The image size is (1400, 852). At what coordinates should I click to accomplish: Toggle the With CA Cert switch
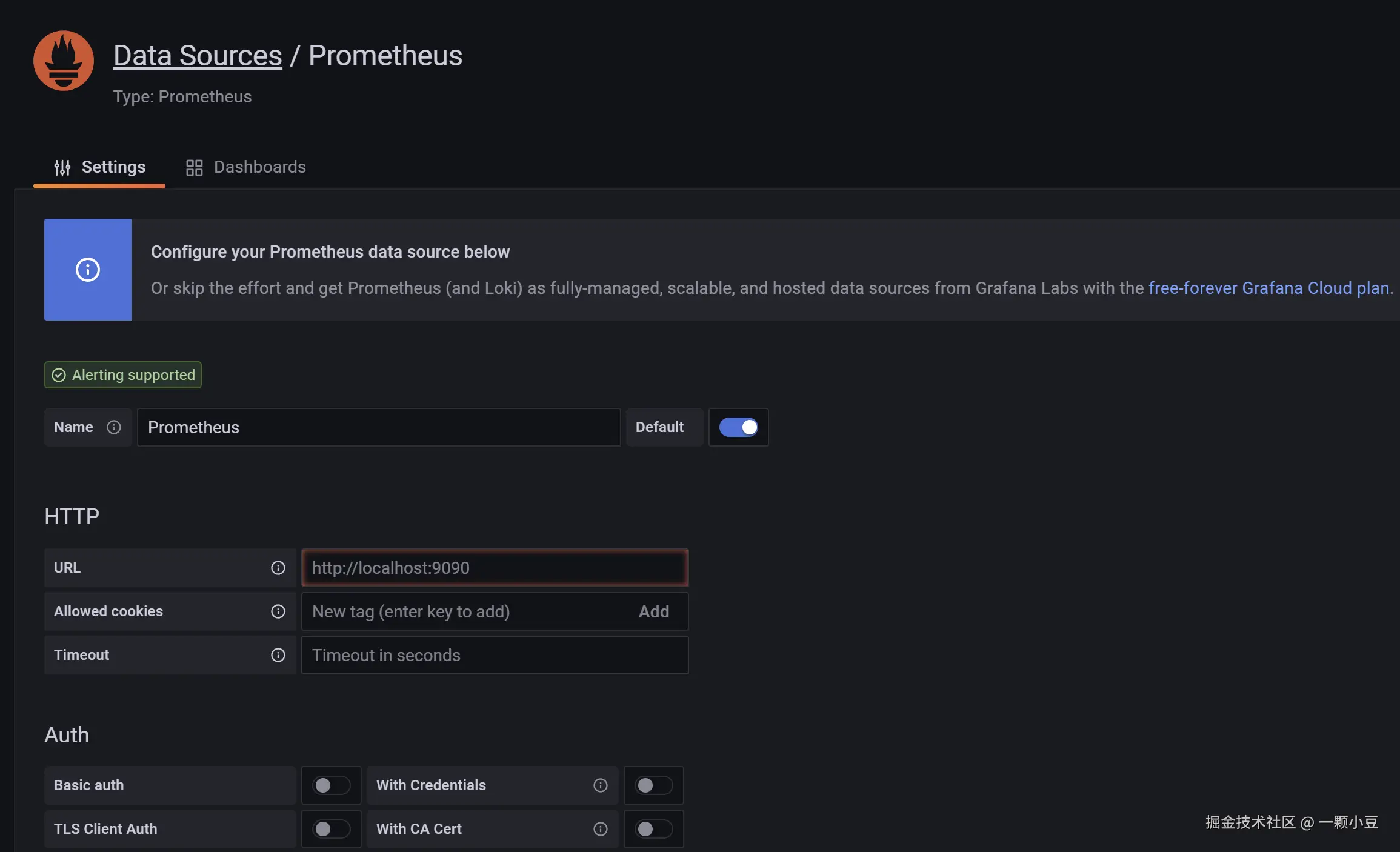[x=653, y=829]
